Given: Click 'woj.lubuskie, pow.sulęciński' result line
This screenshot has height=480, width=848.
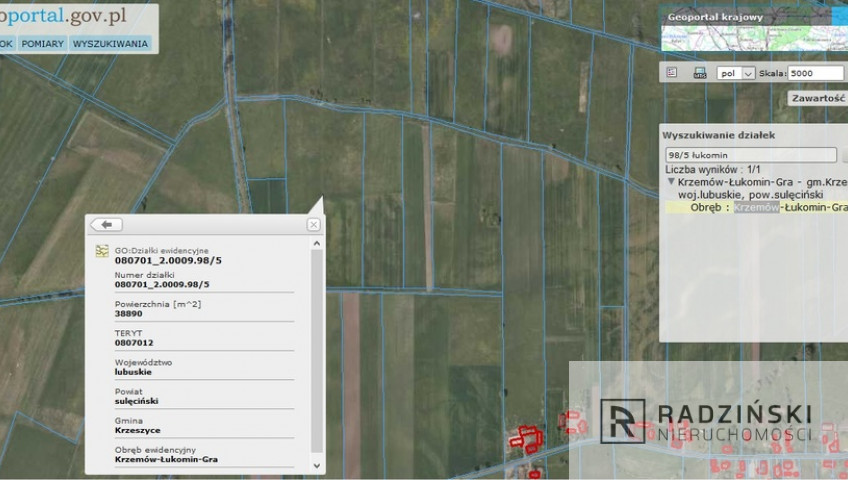Looking at the screenshot, I should [751, 195].
